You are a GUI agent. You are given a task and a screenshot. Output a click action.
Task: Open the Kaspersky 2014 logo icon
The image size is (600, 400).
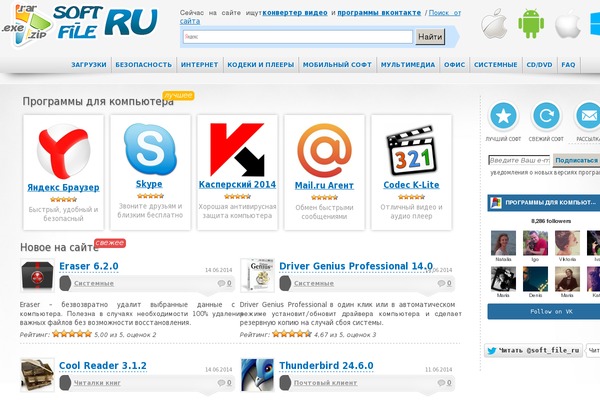point(237,150)
